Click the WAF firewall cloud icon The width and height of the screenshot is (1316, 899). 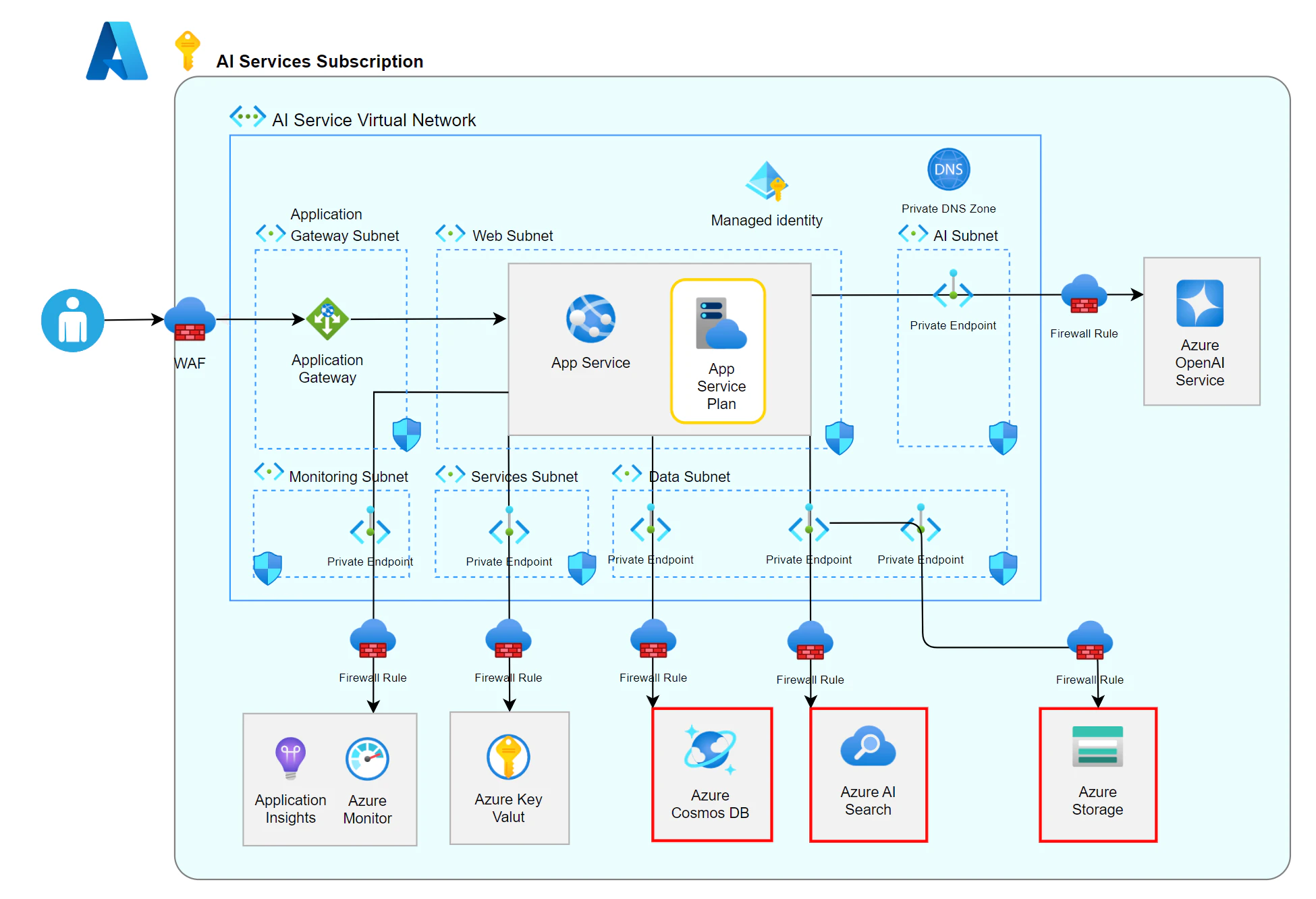coord(190,319)
